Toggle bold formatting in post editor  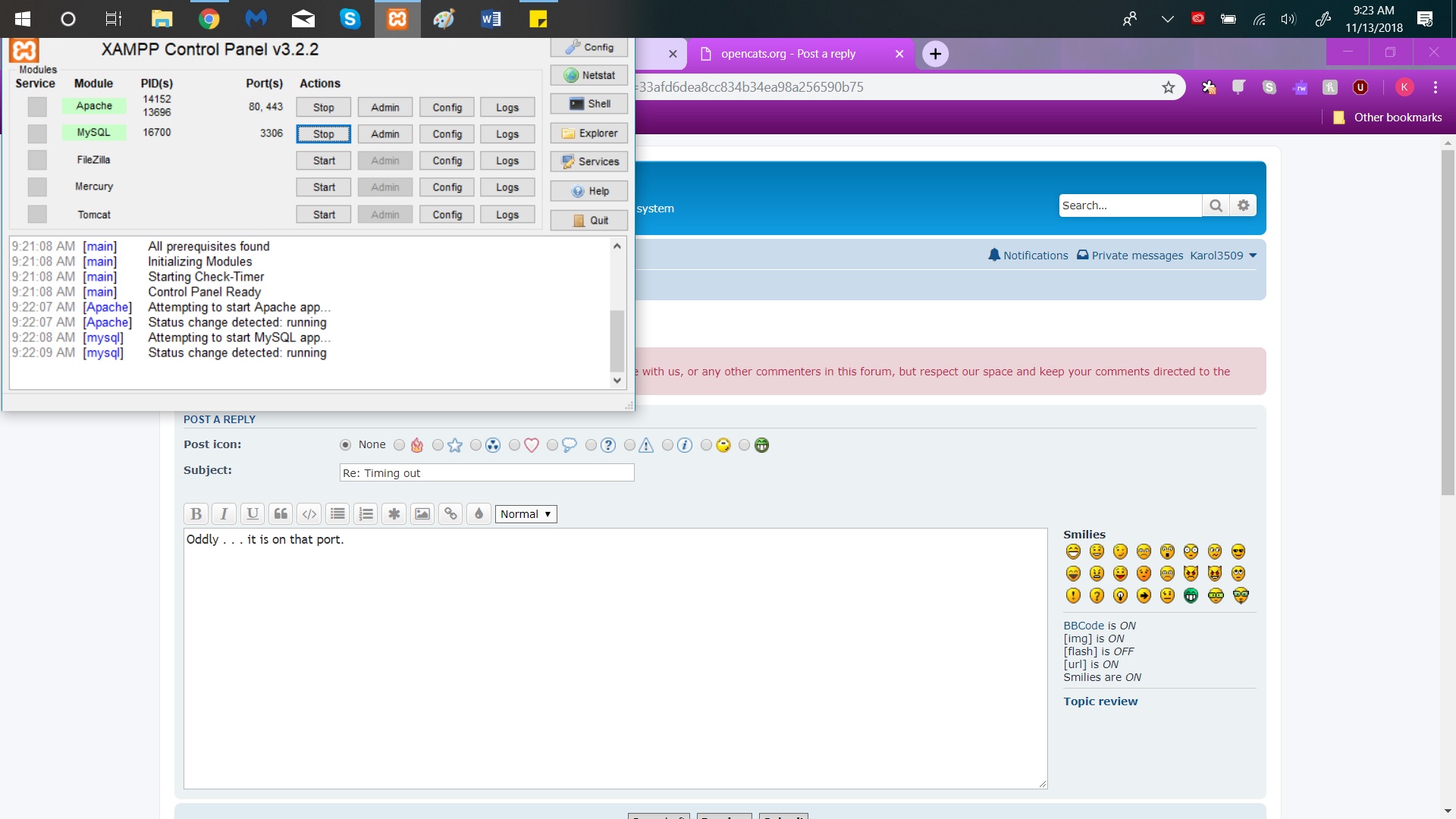(196, 514)
